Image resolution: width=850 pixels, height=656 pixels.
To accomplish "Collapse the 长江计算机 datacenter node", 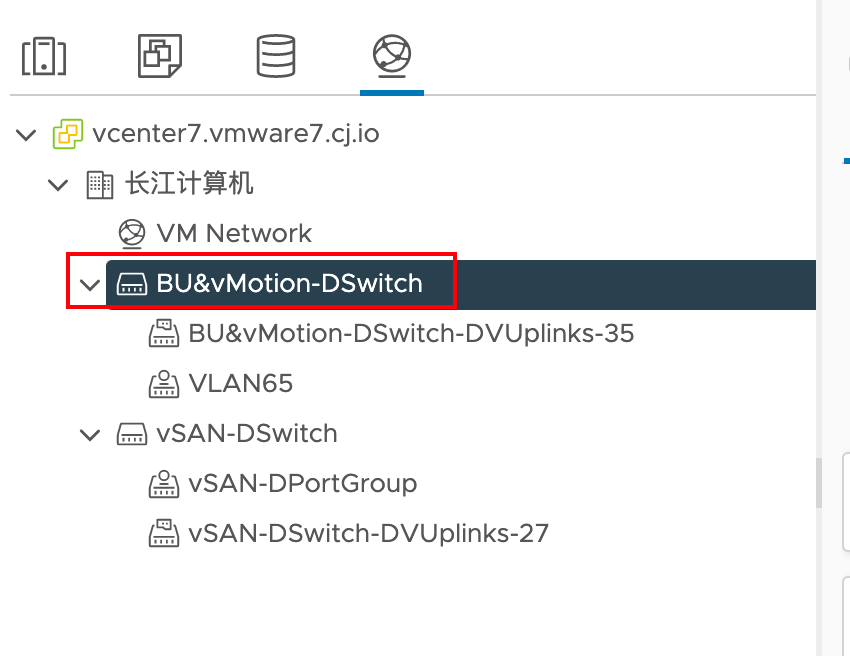I will [59, 184].
